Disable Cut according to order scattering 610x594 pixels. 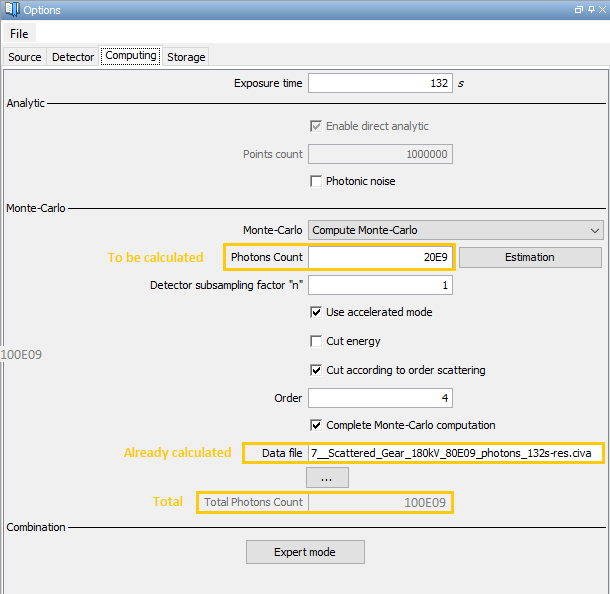(x=316, y=370)
